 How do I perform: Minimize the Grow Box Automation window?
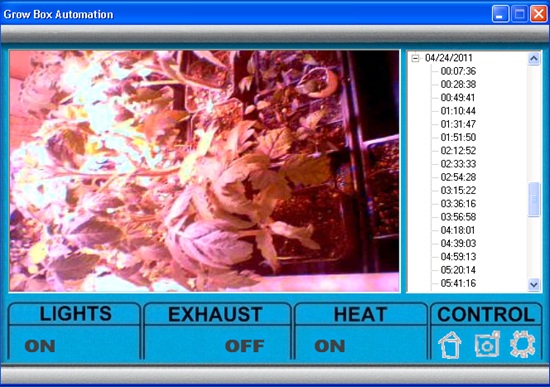[x=500, y=14]
